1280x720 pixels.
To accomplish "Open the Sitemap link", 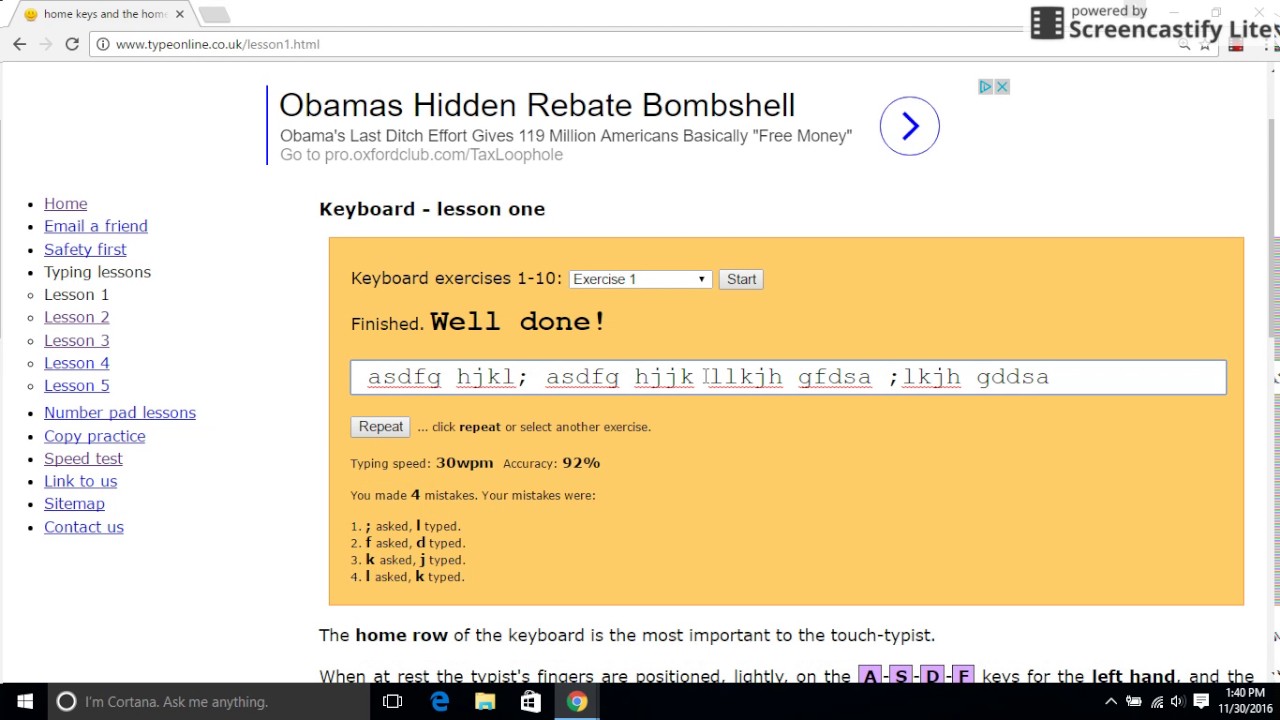I will click(74, 504).
